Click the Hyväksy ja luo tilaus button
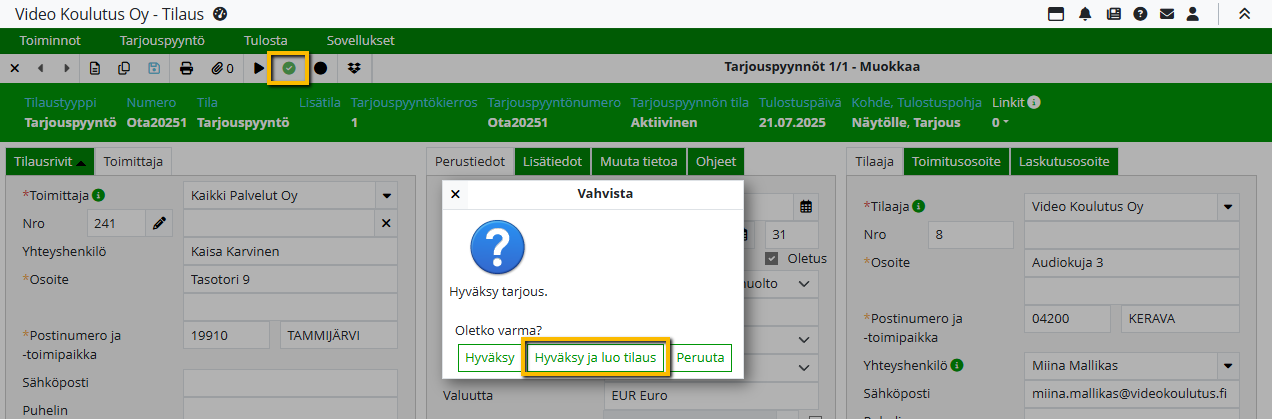The image size is (1272, 419). point(595,358)
